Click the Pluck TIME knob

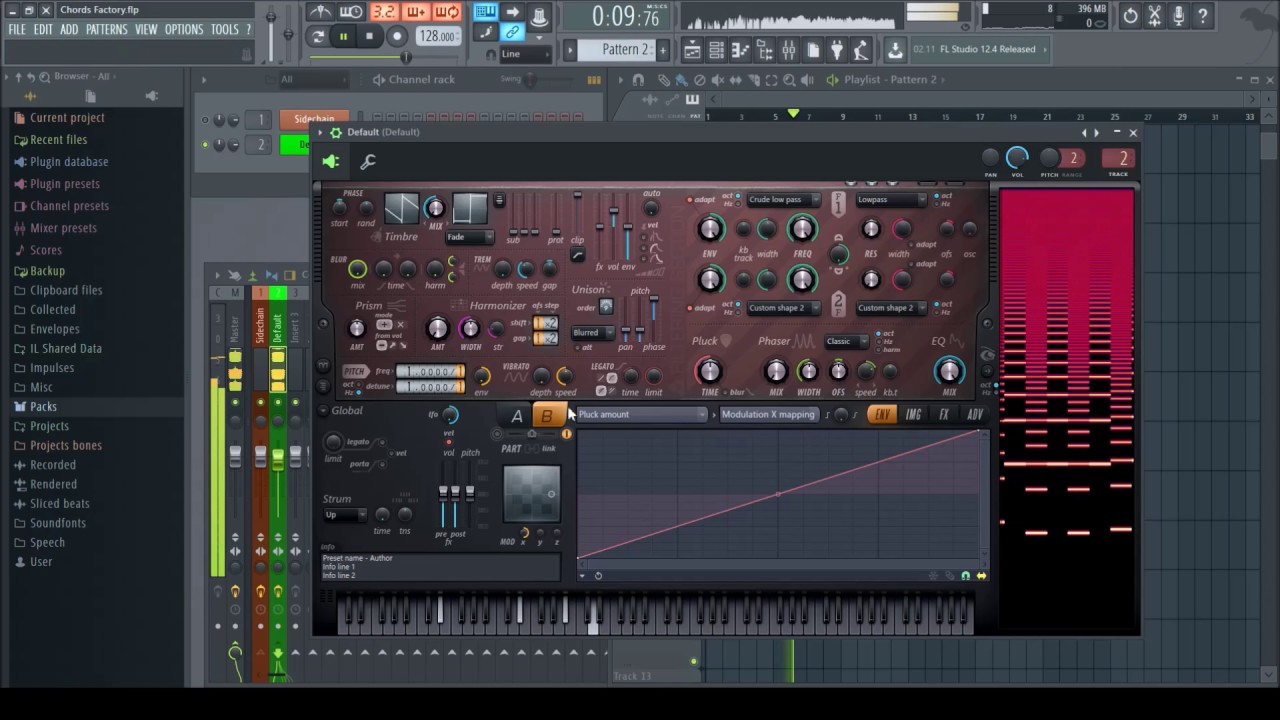coord(709,372)
